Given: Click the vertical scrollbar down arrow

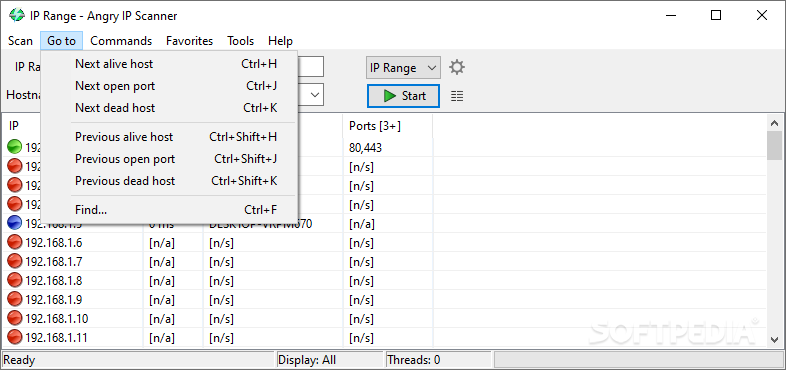Looking at the screenshot, I should coord(774,339).
